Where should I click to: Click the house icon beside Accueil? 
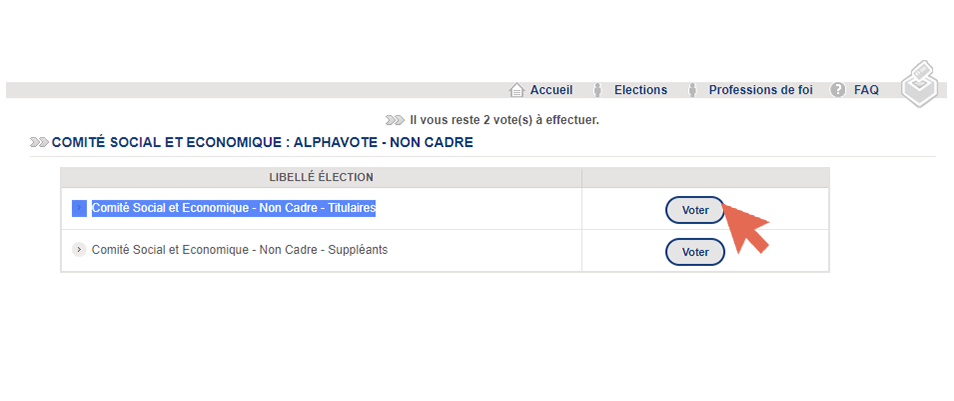point(517,90)
